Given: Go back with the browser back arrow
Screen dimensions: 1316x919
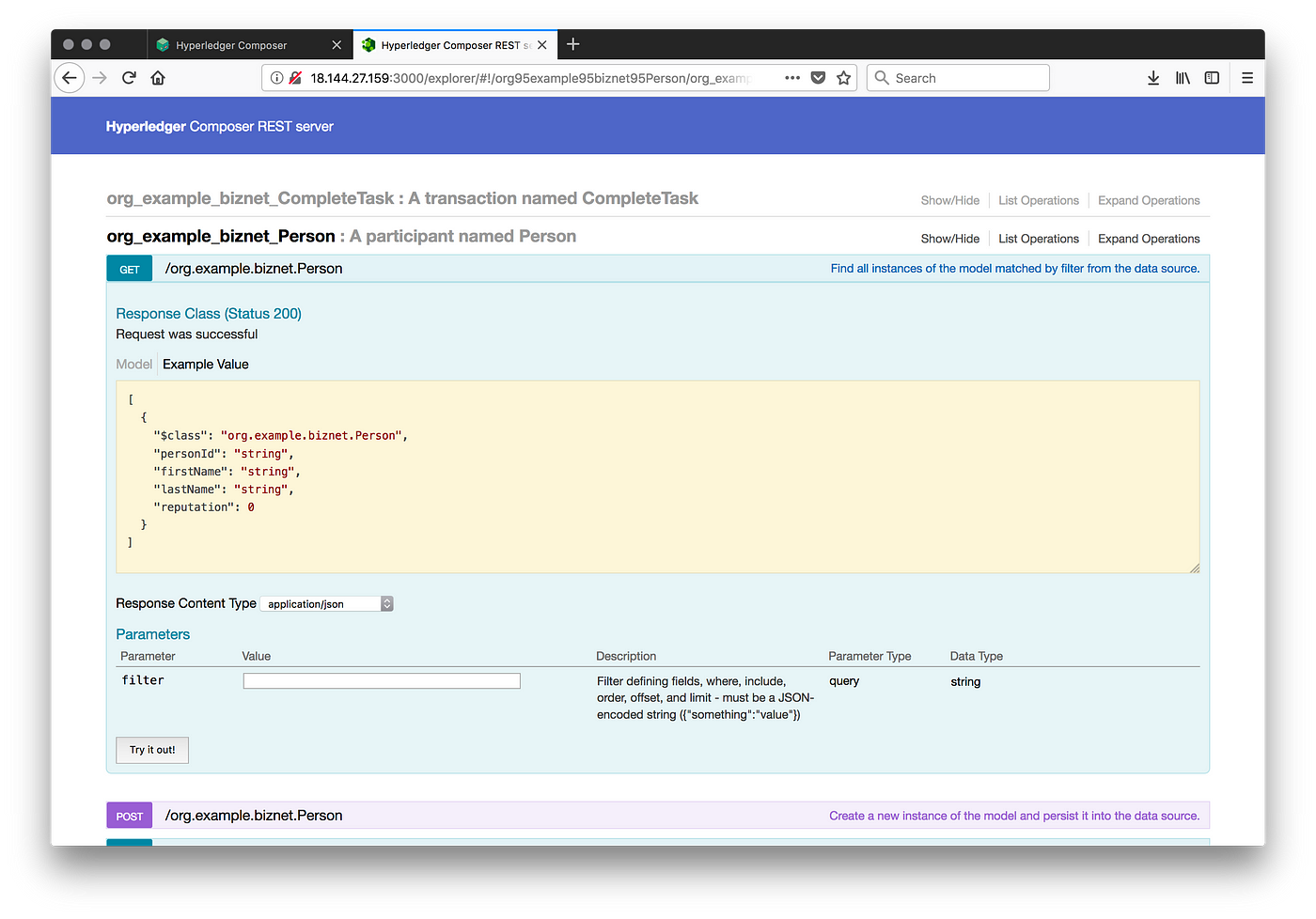Looking at the screenshot, I should (70, 78).
